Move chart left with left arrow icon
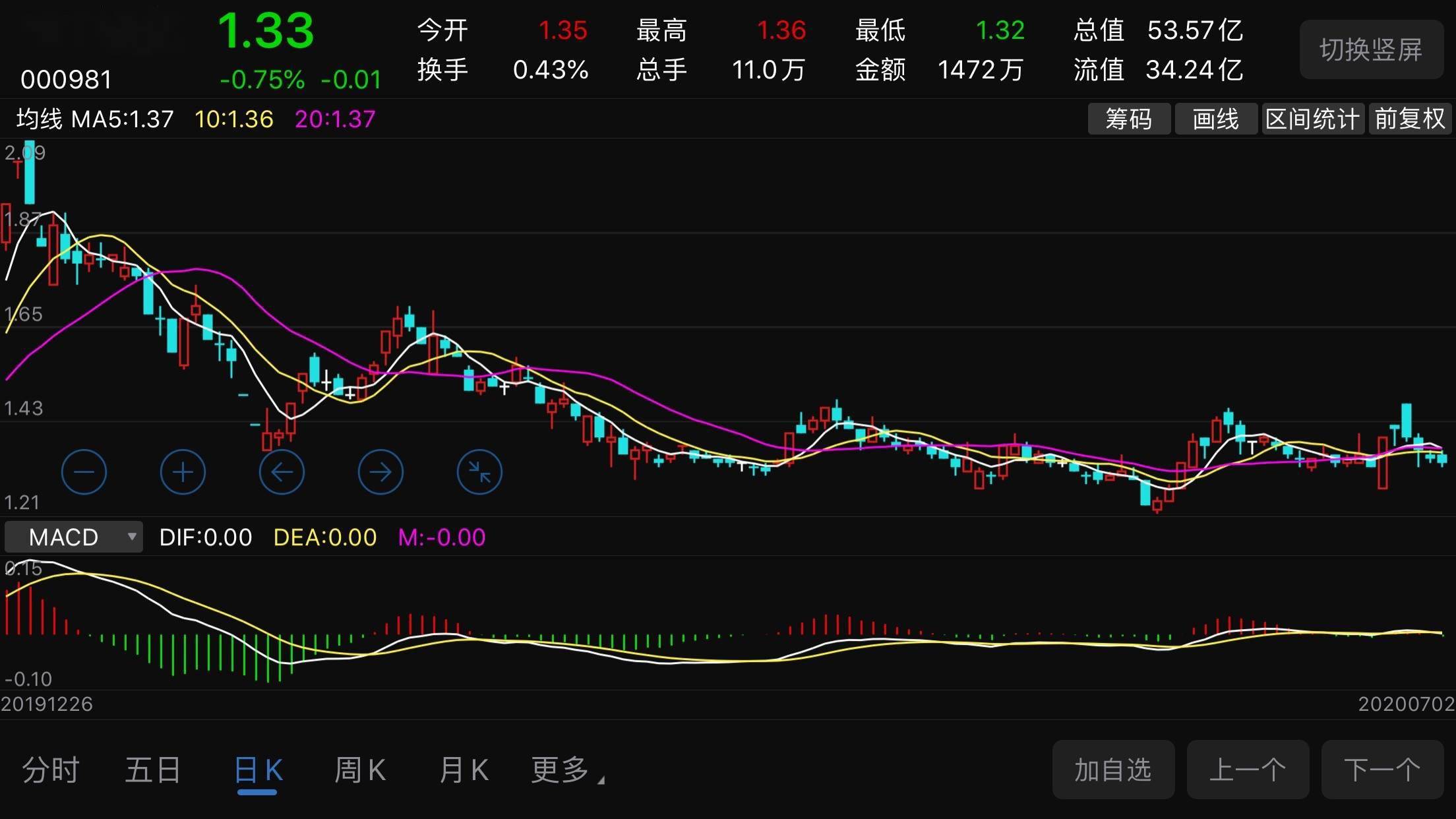 [x=282, y=472]
